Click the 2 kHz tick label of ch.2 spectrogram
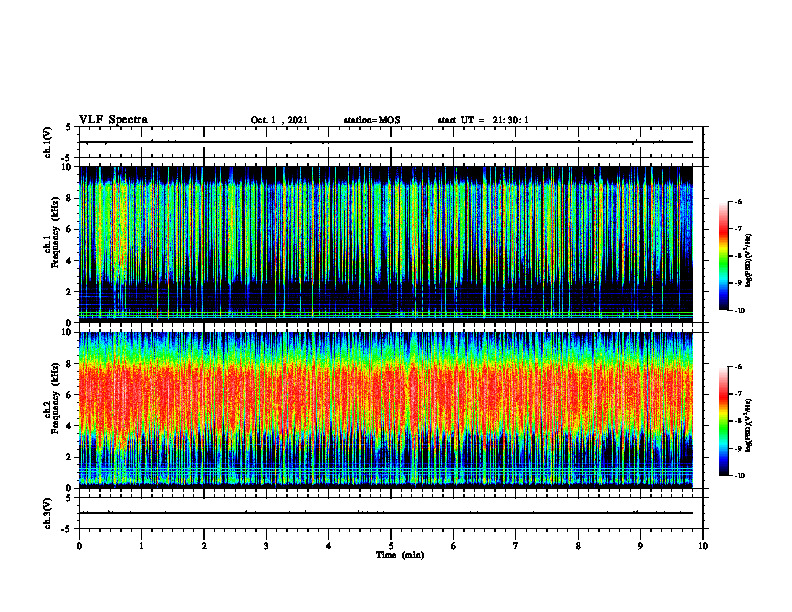This screenshot has height=612, width=792. point(69,457)
